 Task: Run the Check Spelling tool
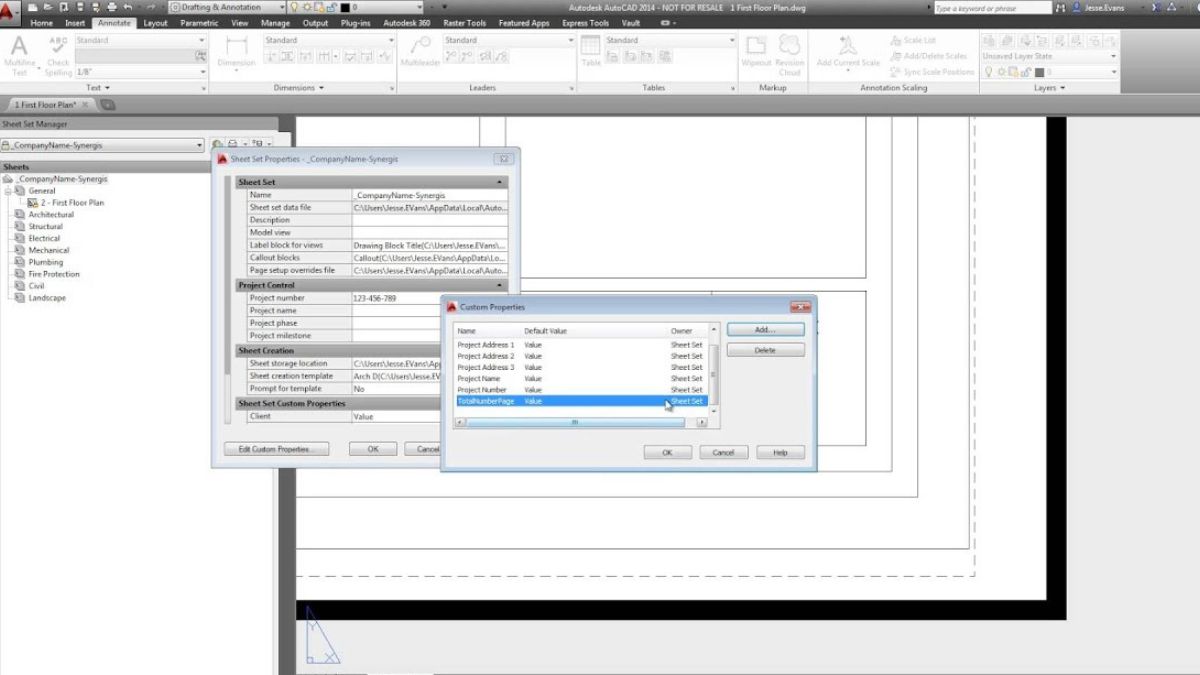point(58,55)
